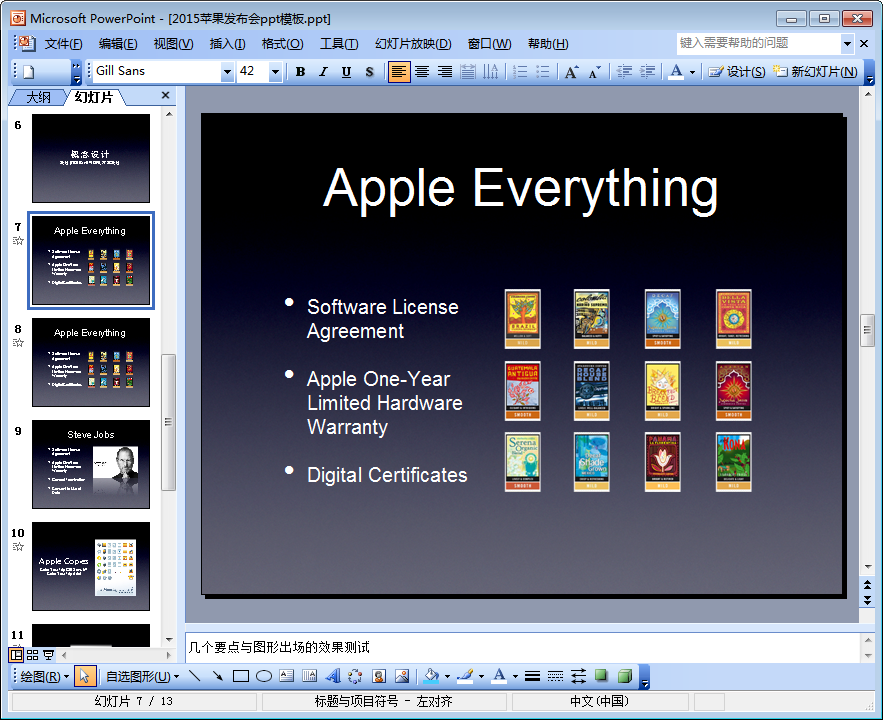Select the Arrow drawing tool
The width and height of the screenshot is (883, 720).
coord(217,676)
